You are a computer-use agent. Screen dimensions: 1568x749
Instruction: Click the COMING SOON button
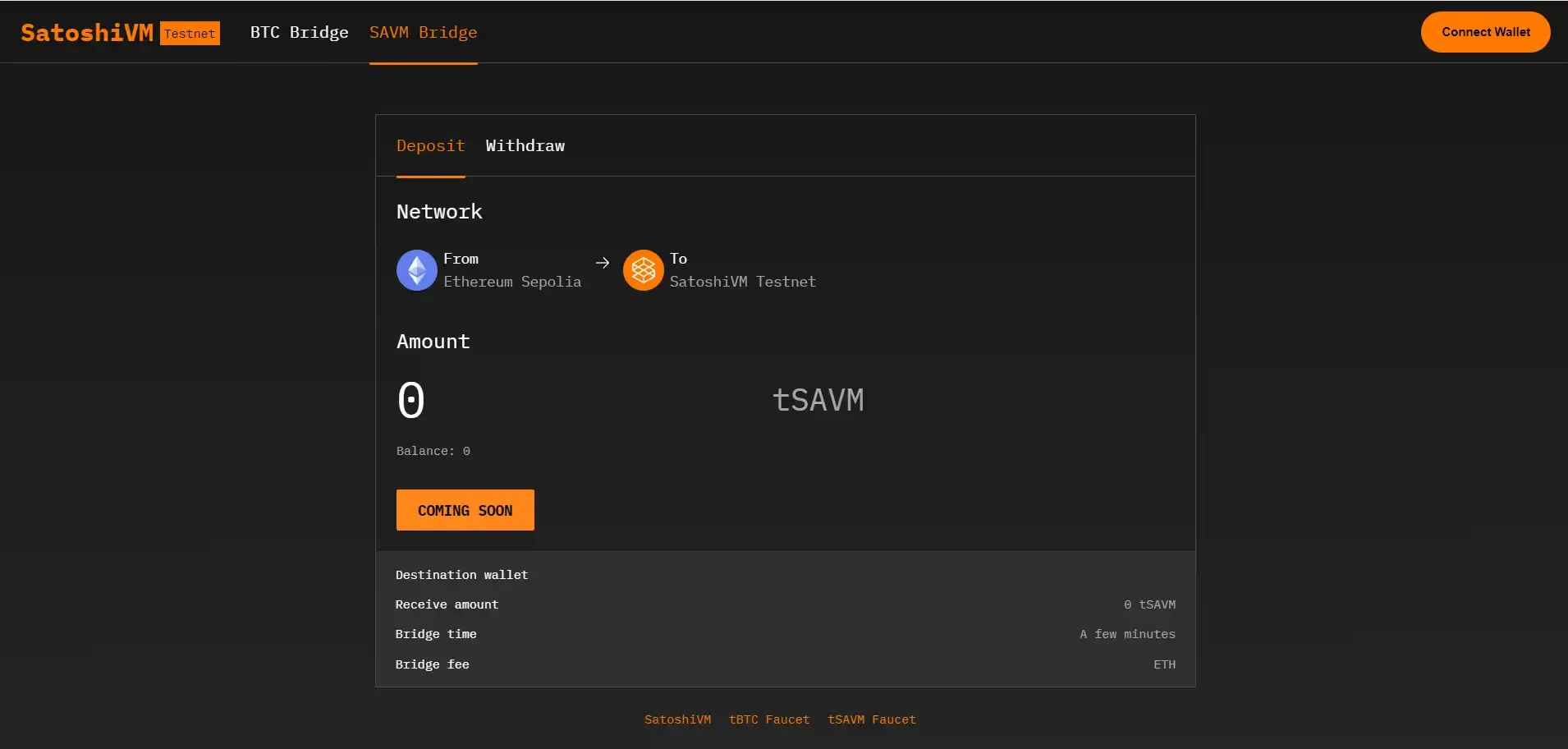click(465, 510)
